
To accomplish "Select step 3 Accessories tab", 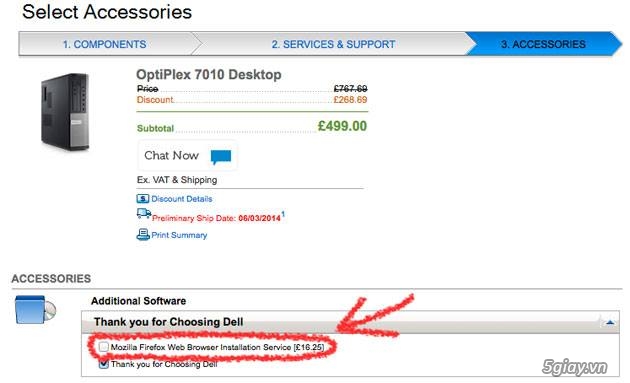I will pyautogui.click(x=543, y=44).
